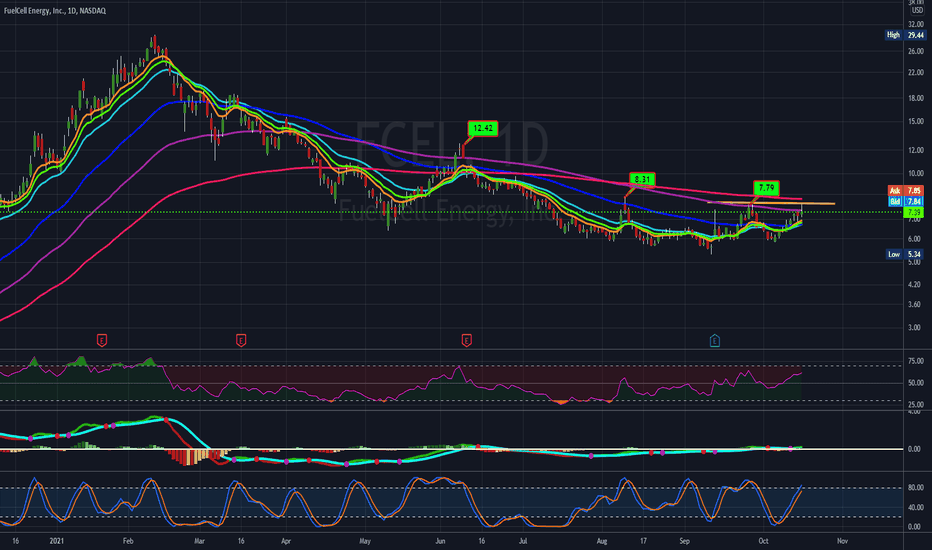Select the green 12.42 price callout
Screen dimensions: 932x550
tap(483, 128)
